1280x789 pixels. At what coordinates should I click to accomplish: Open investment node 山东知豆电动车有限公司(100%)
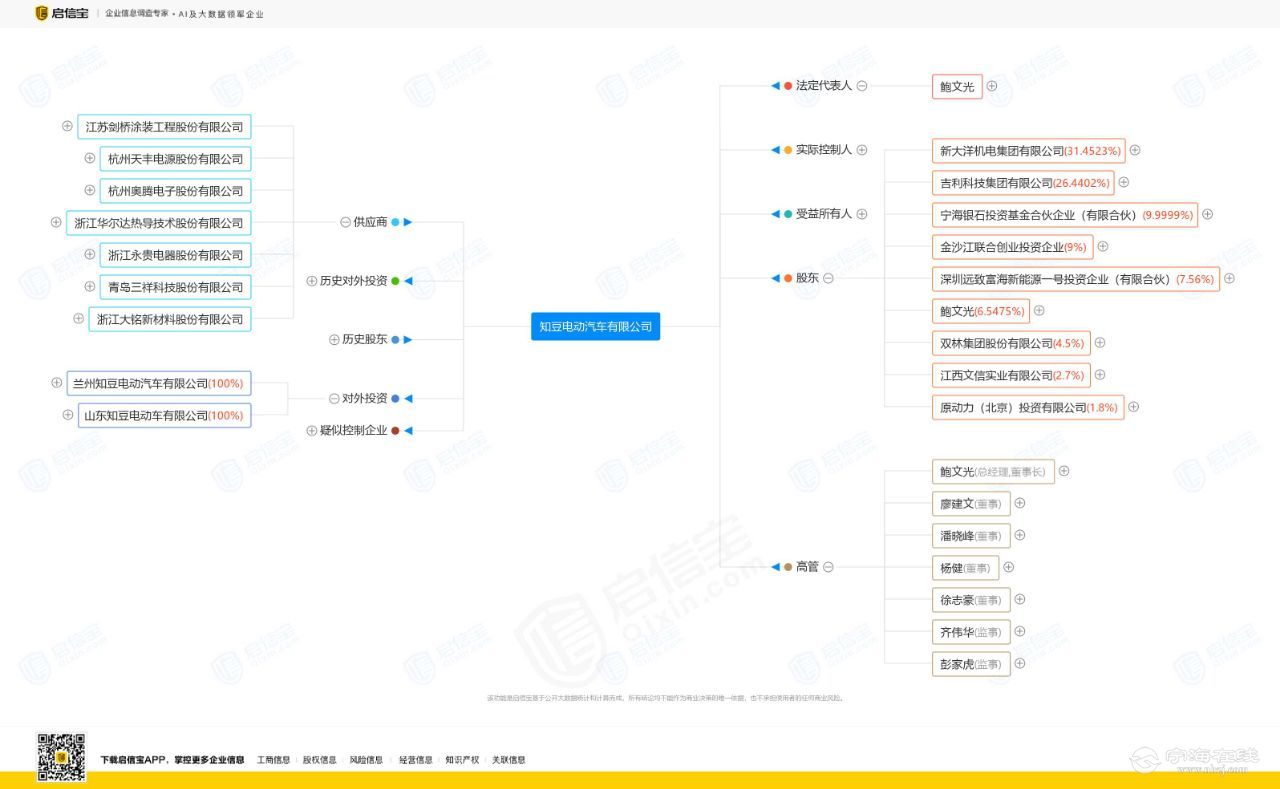(164, 415)
